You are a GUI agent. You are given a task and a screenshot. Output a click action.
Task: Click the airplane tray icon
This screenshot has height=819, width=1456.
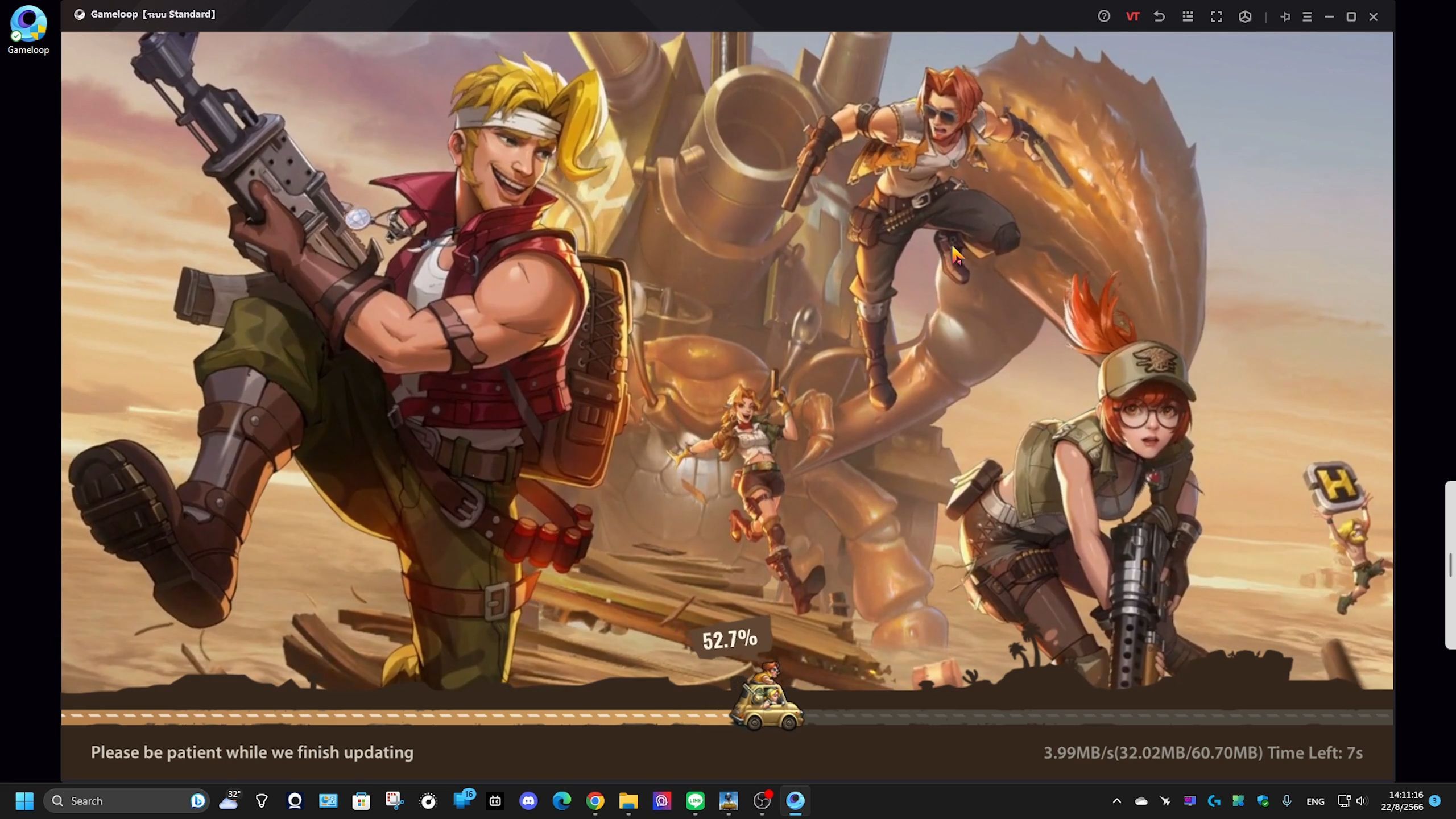tap(1165, 801)
